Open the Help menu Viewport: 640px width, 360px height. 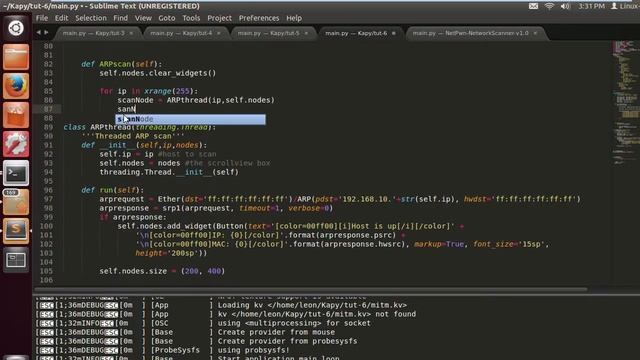[294, 18]
